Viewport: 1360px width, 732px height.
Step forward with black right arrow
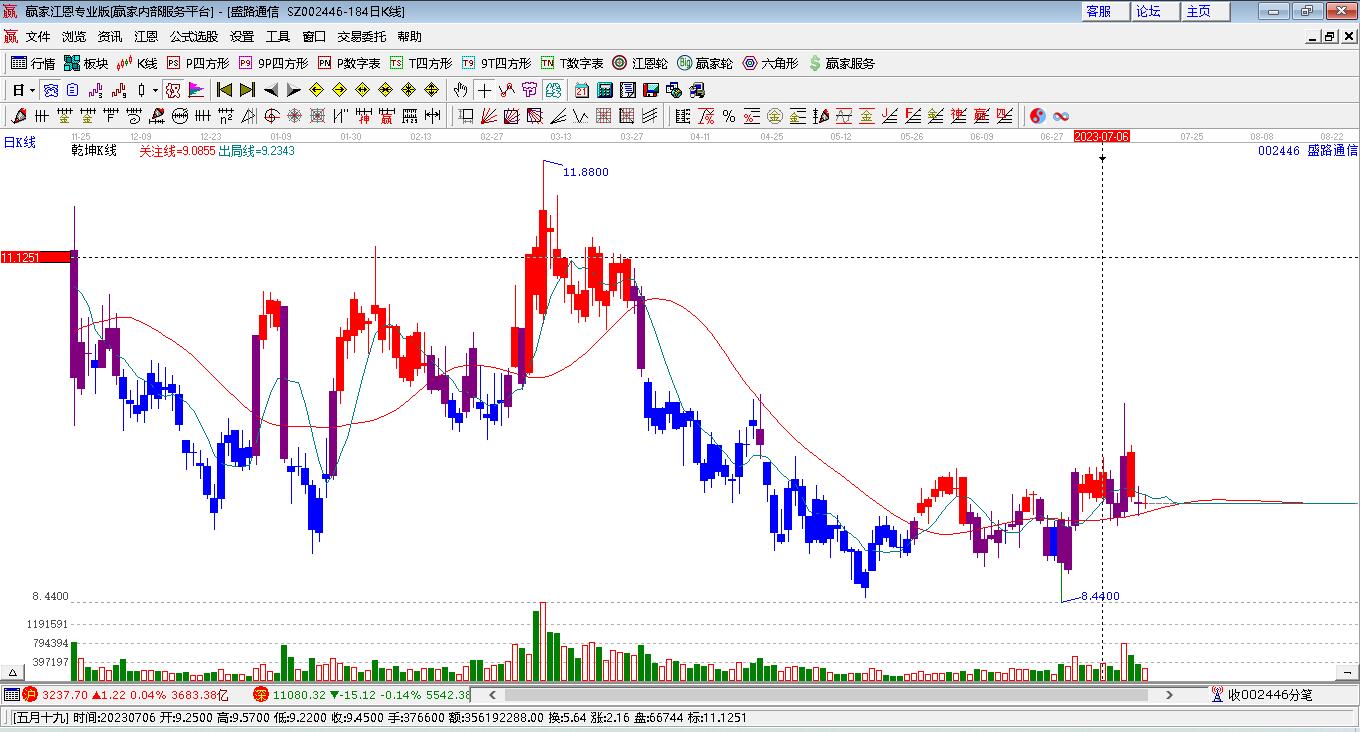click(x=293, y=90)
